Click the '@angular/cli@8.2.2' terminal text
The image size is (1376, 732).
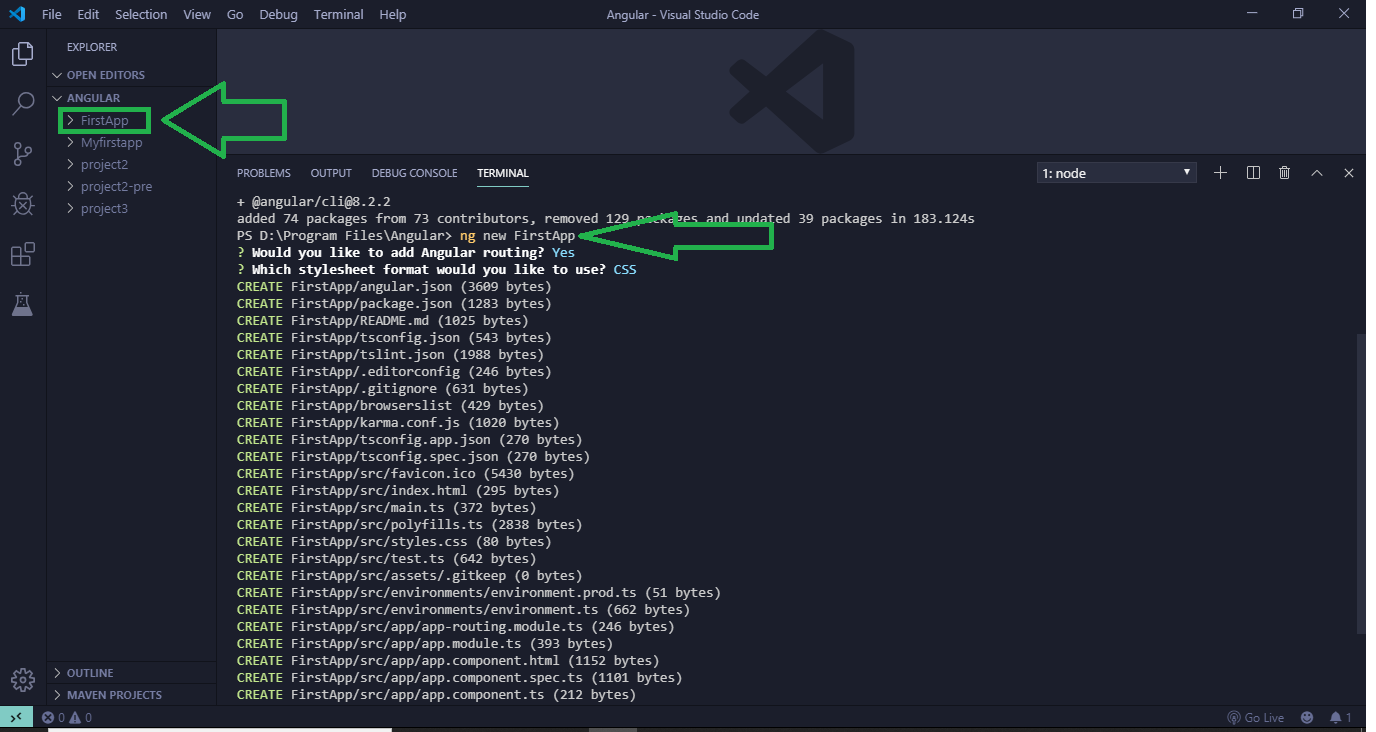pos(321,202)
